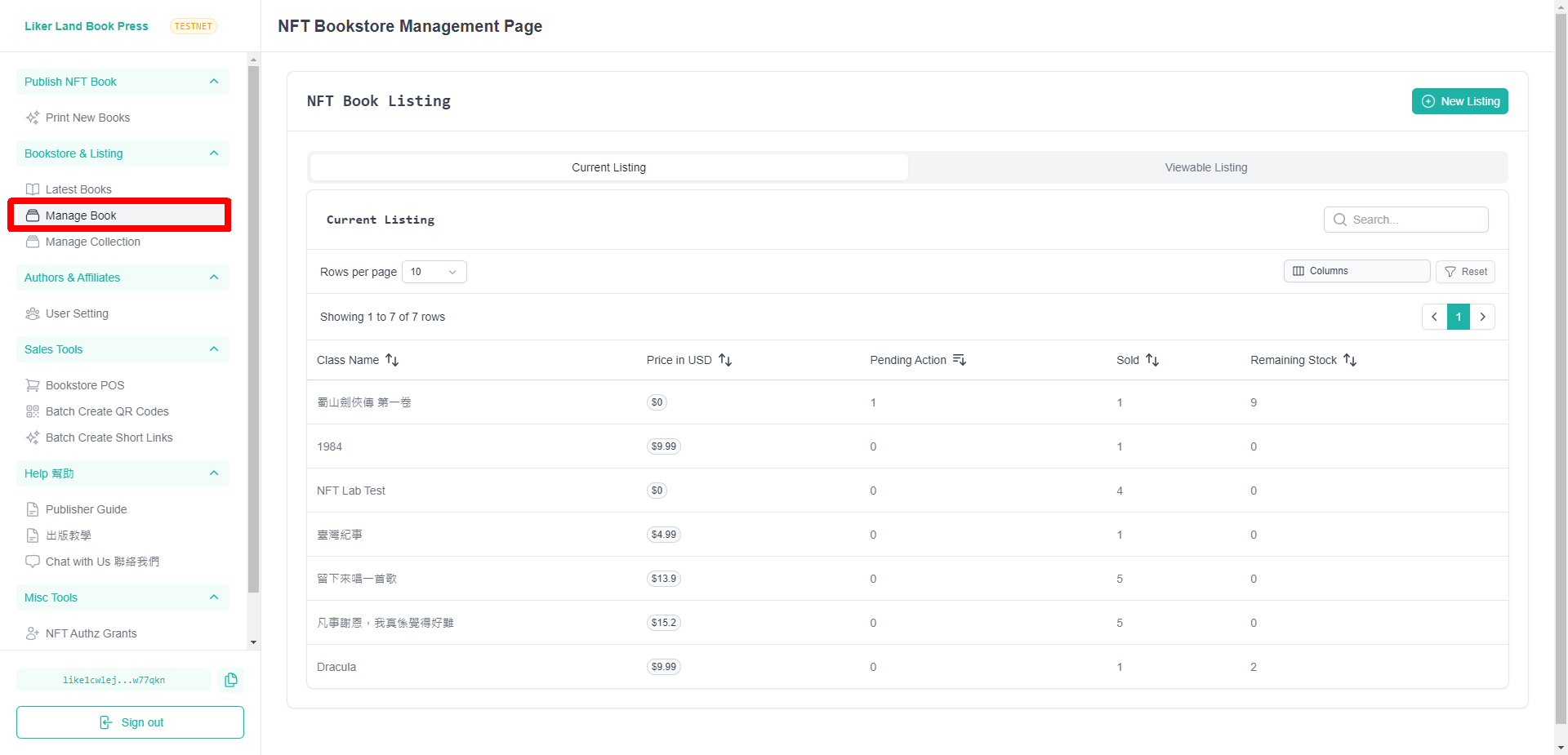Viewport: 1568px width, 755px height.
Task: Sort by Class Name column arrows
Action: 392,360
